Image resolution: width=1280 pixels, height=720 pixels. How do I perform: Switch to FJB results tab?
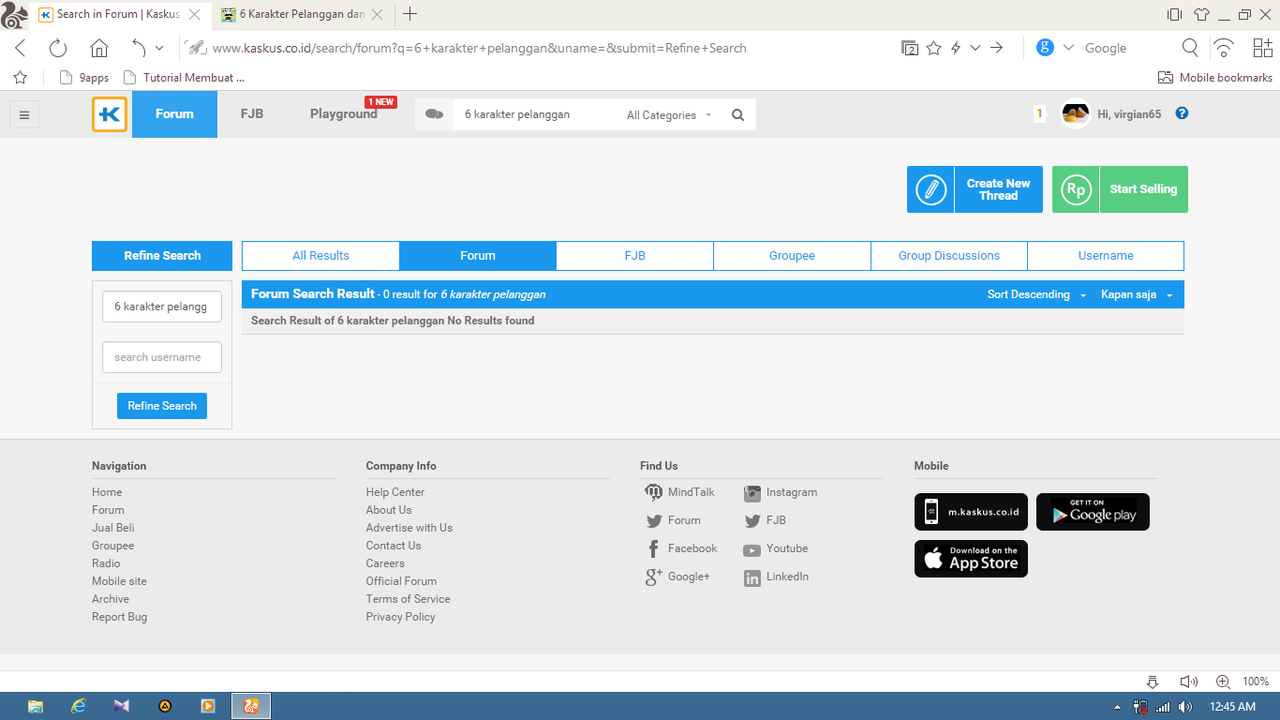635,256
